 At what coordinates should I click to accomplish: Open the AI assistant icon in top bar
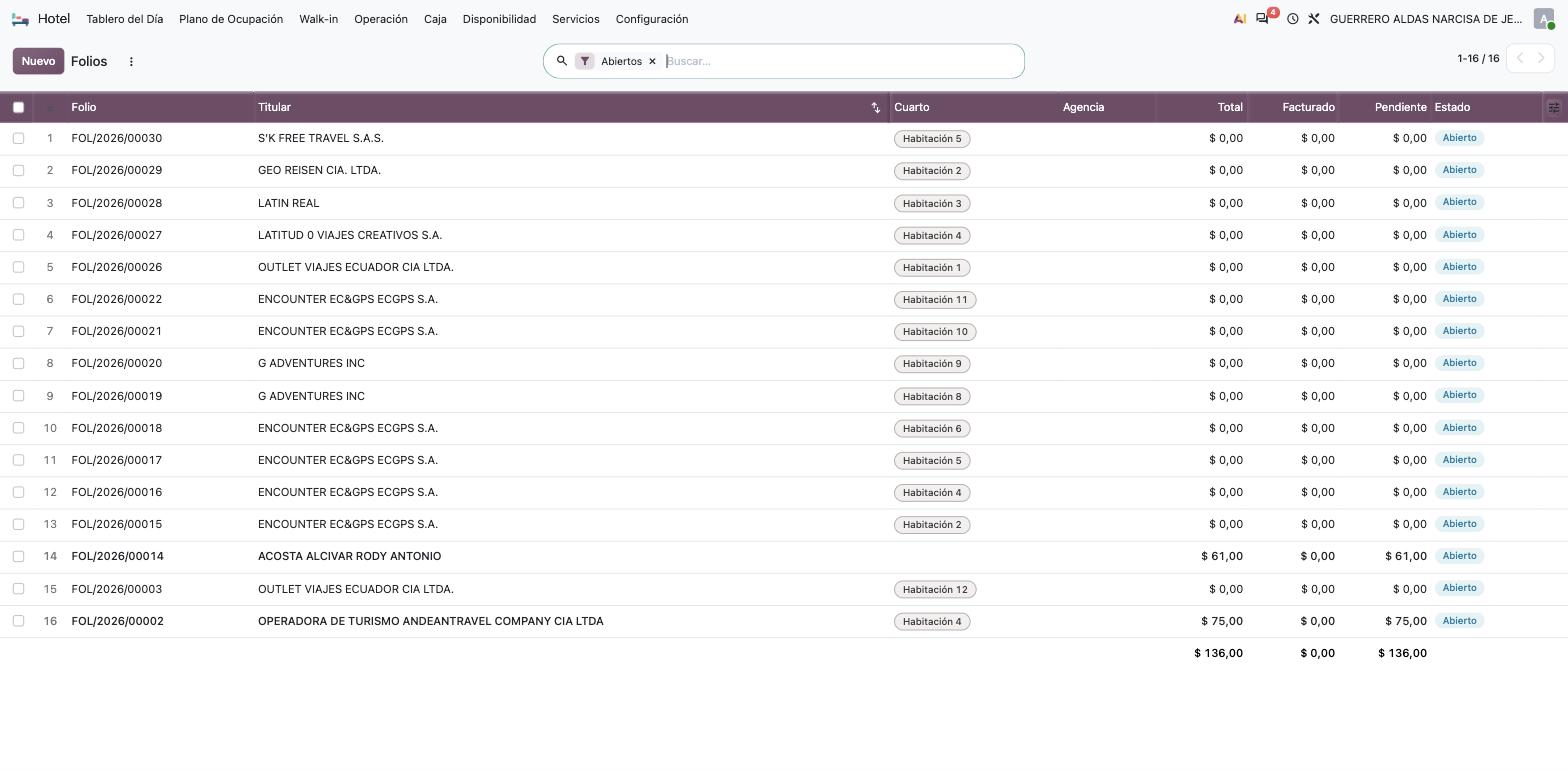(x=1240, y=19)
